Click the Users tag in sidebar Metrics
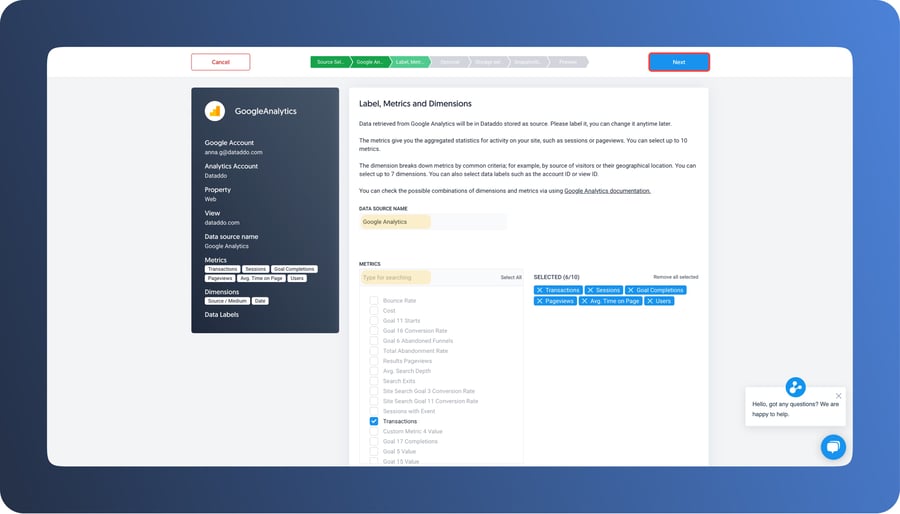 [x=297, y=278]
